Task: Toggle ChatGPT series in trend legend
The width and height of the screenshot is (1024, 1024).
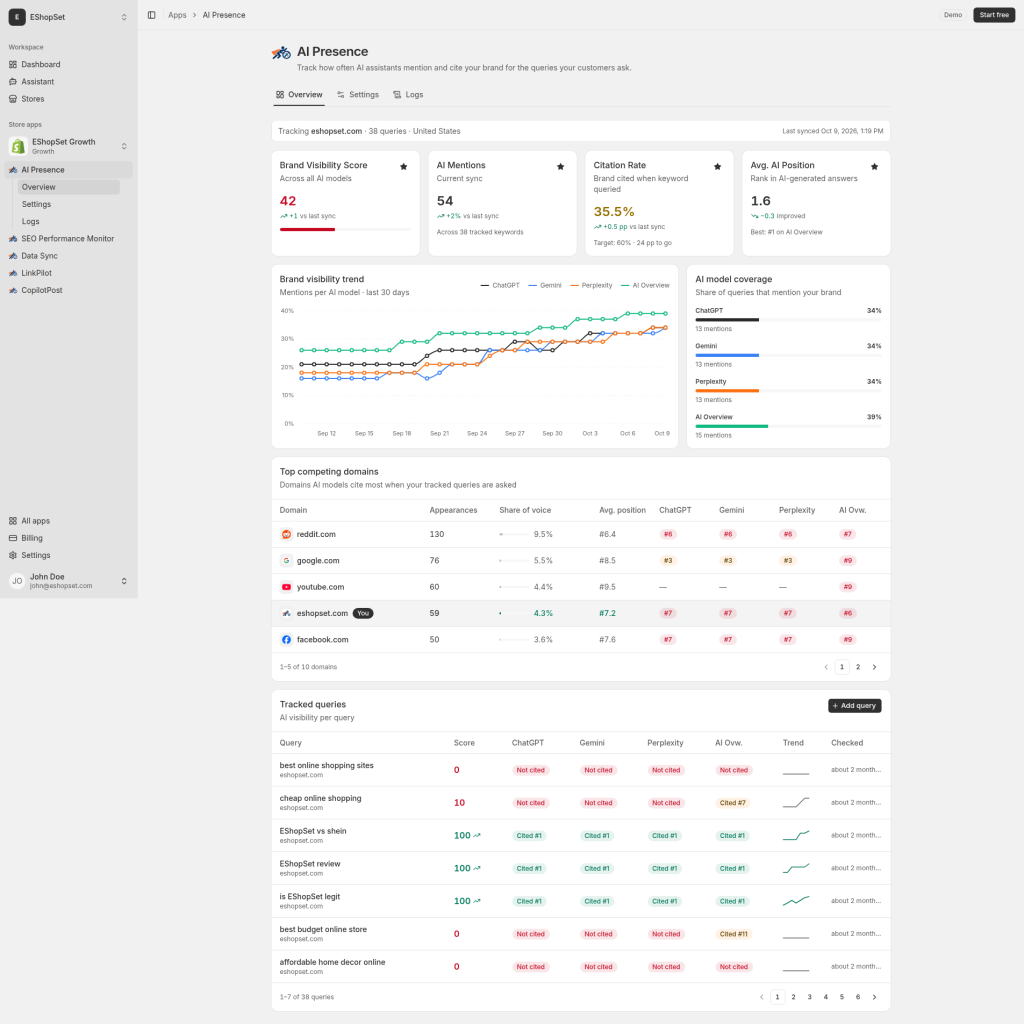Action: [x=500, y=285]
